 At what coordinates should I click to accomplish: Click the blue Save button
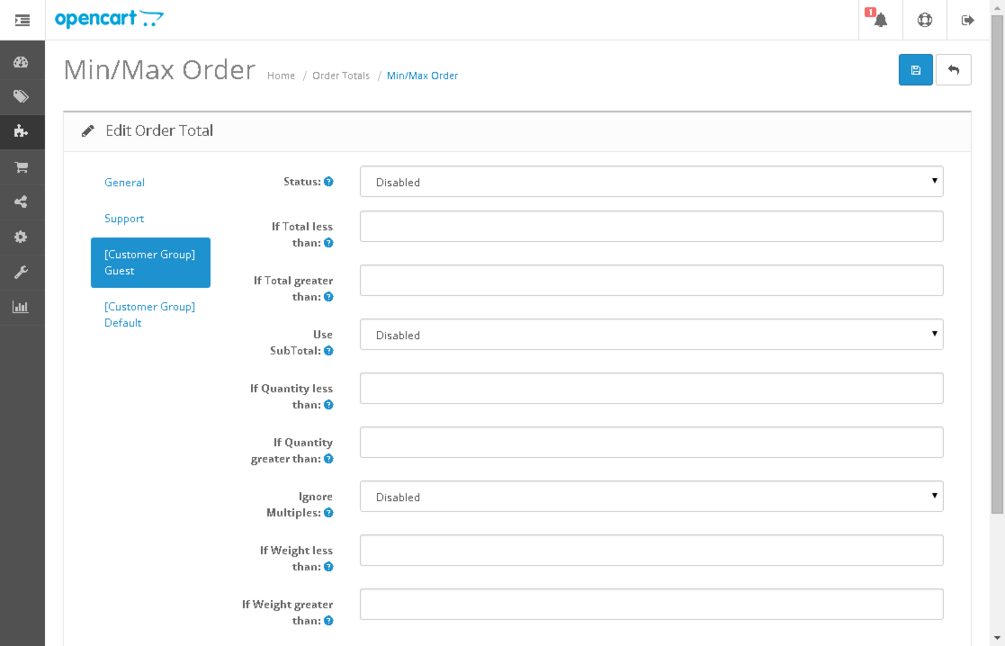click(915, 69)
